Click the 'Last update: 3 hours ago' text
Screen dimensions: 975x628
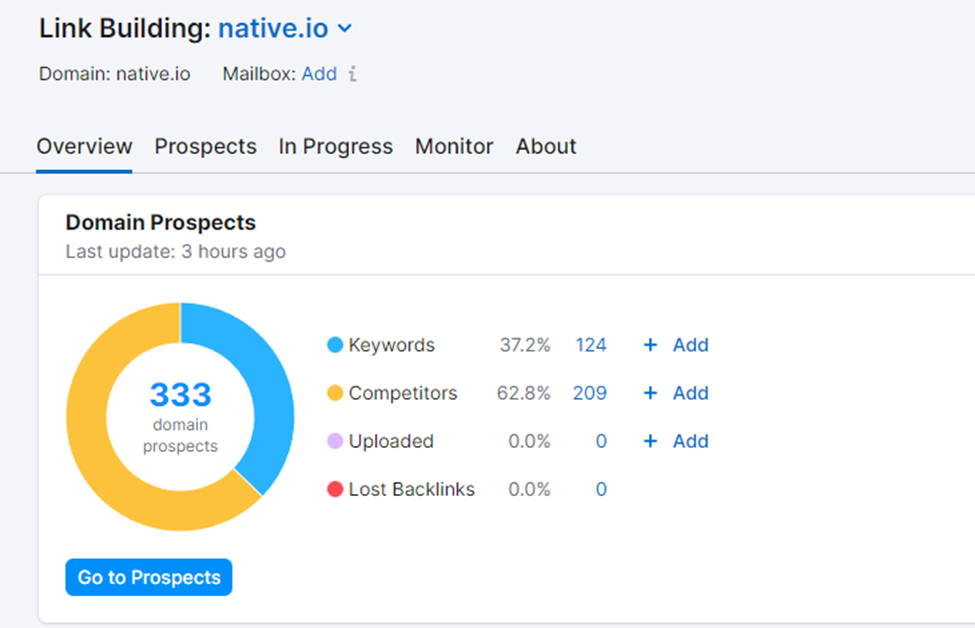[x=175, y=252]
